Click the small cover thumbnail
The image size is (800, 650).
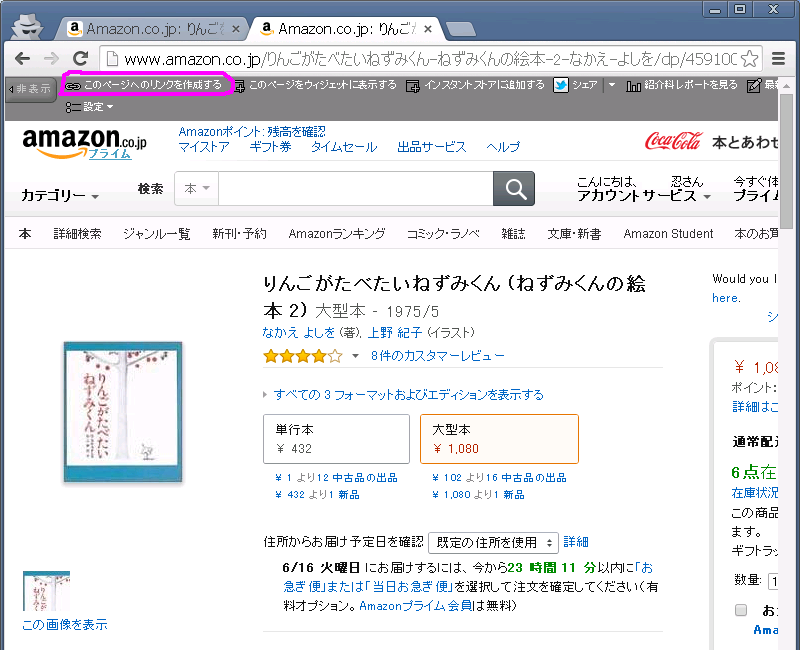[46, 591]
